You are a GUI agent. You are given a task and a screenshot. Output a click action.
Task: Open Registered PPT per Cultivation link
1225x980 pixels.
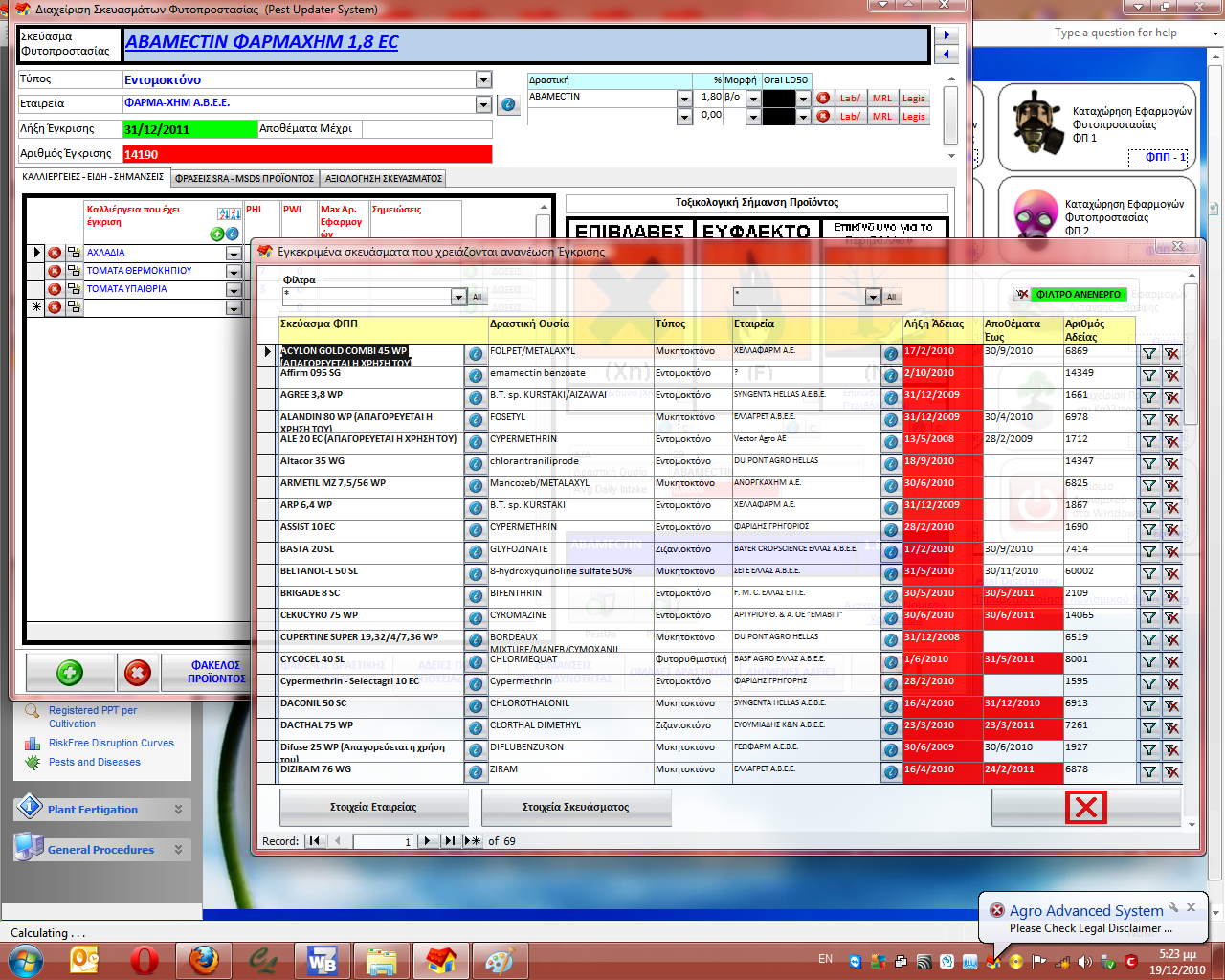pyautogui.click(x=93, y=717)
